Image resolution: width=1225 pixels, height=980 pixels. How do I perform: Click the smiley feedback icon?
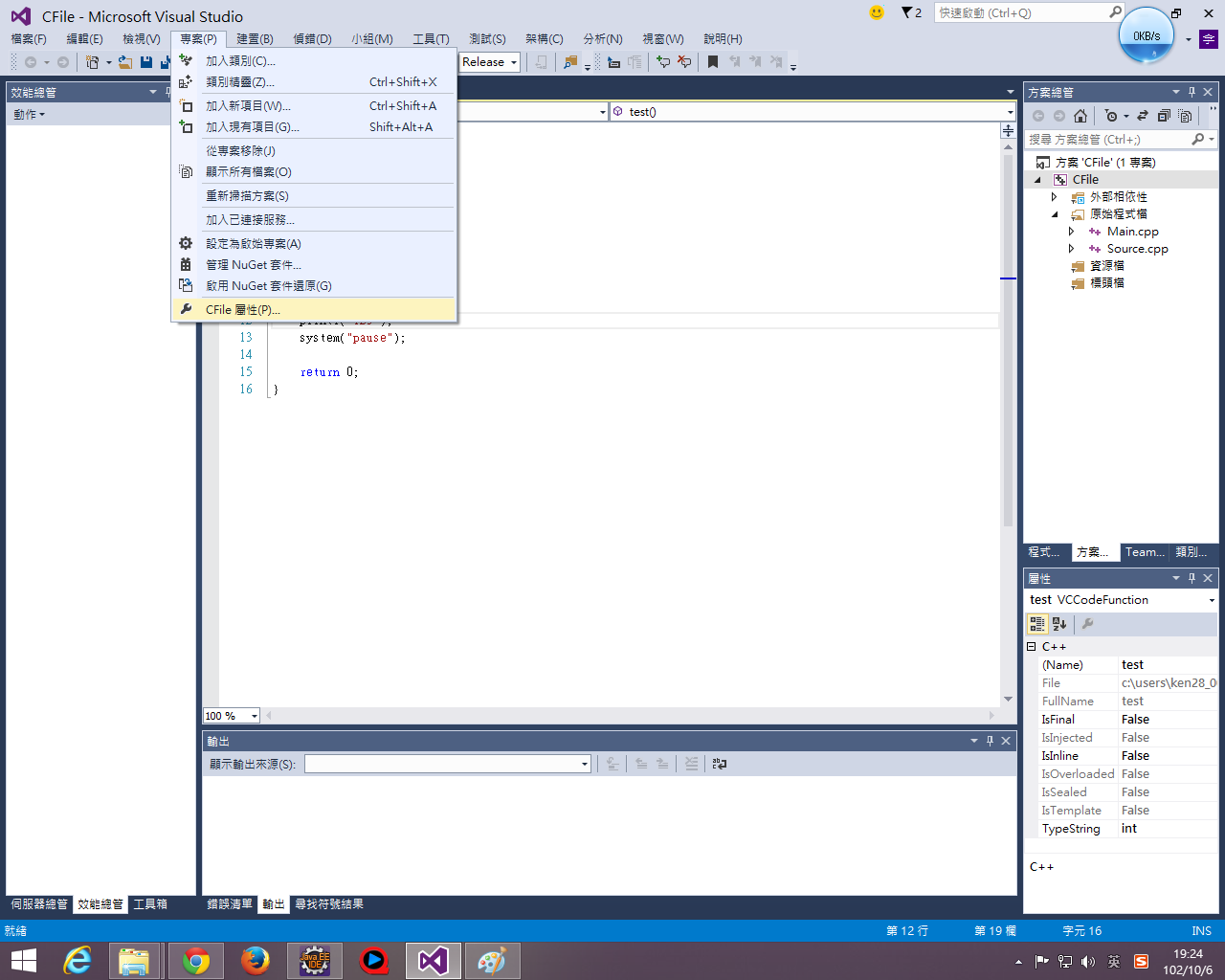coord(877,12)
